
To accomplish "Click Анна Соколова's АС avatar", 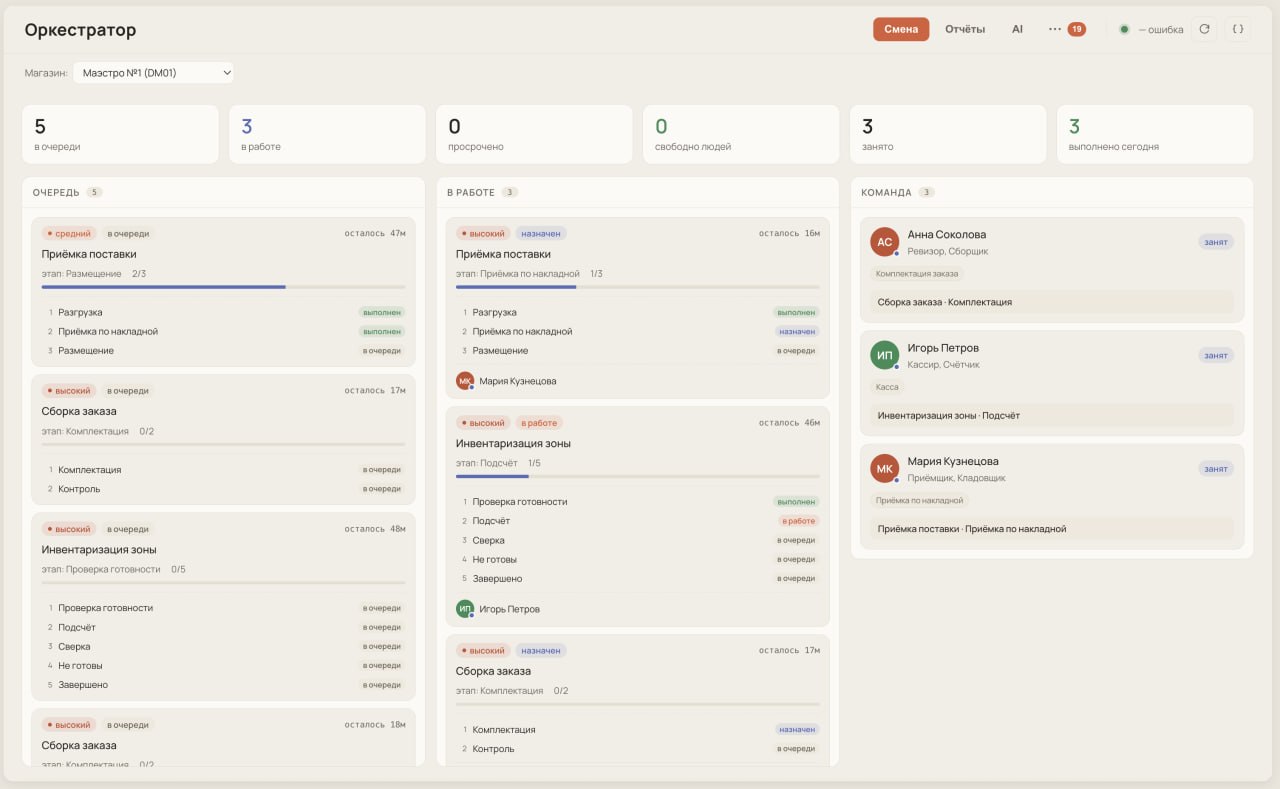I will (884, 242).
